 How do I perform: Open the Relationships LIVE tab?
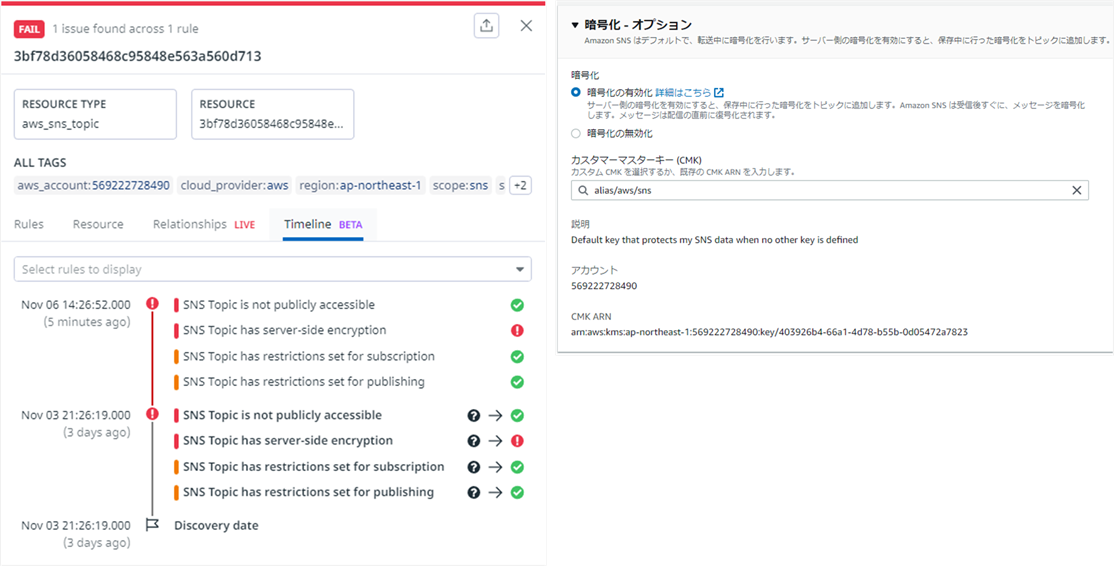(204, 224)
